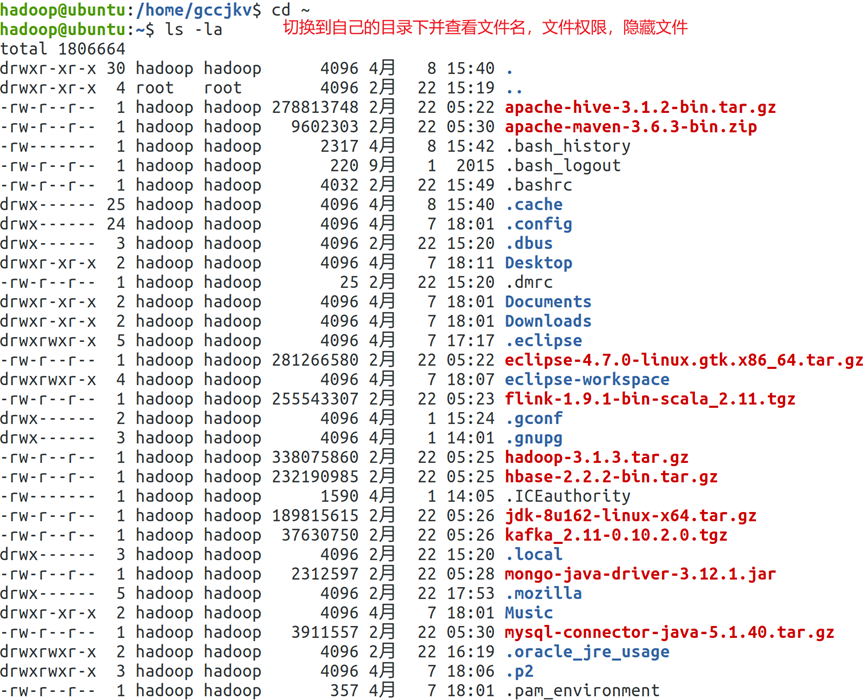Click the Documents directory name

[x=548, y=302]
